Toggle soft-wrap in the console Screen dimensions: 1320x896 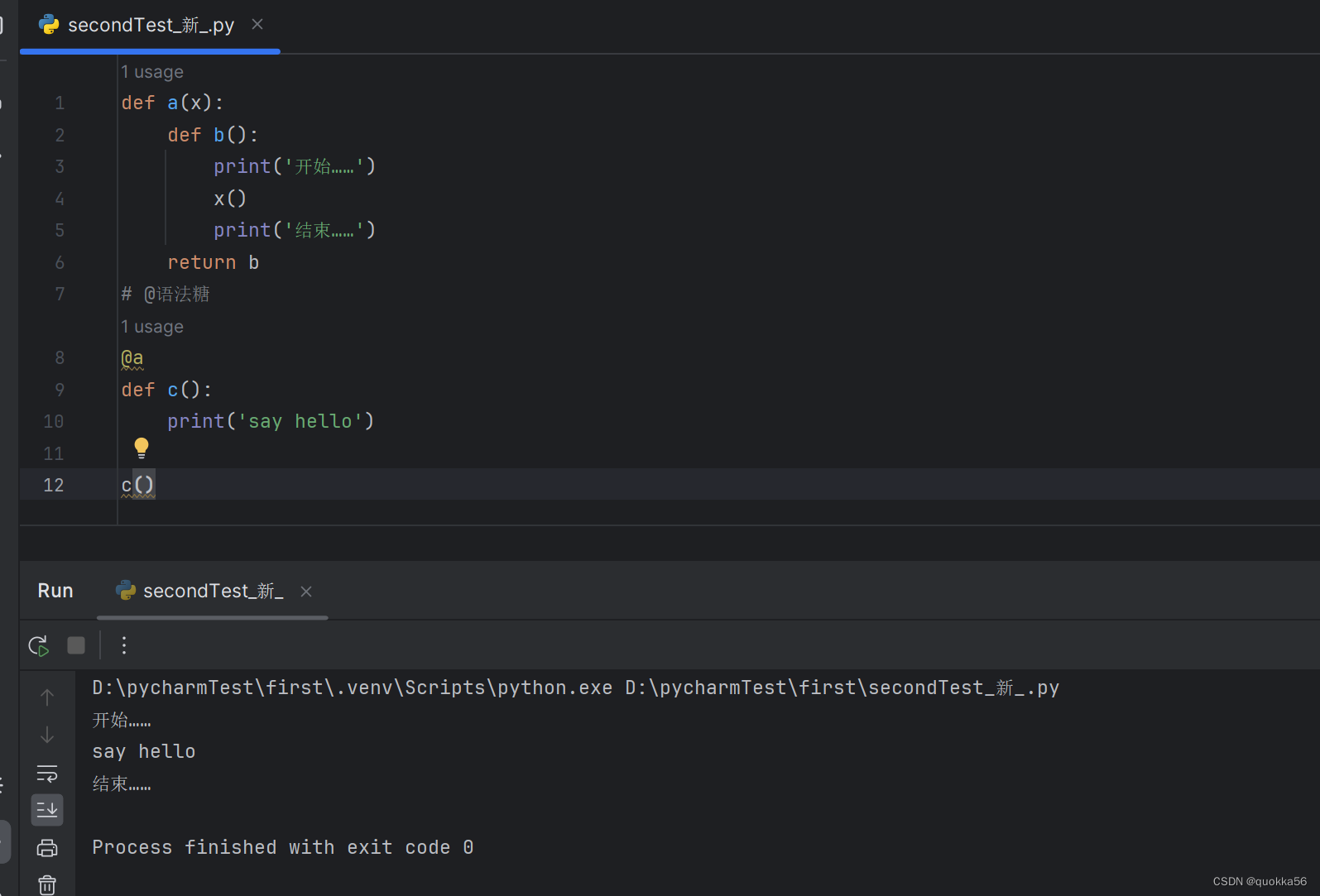[x=47, y=774]
